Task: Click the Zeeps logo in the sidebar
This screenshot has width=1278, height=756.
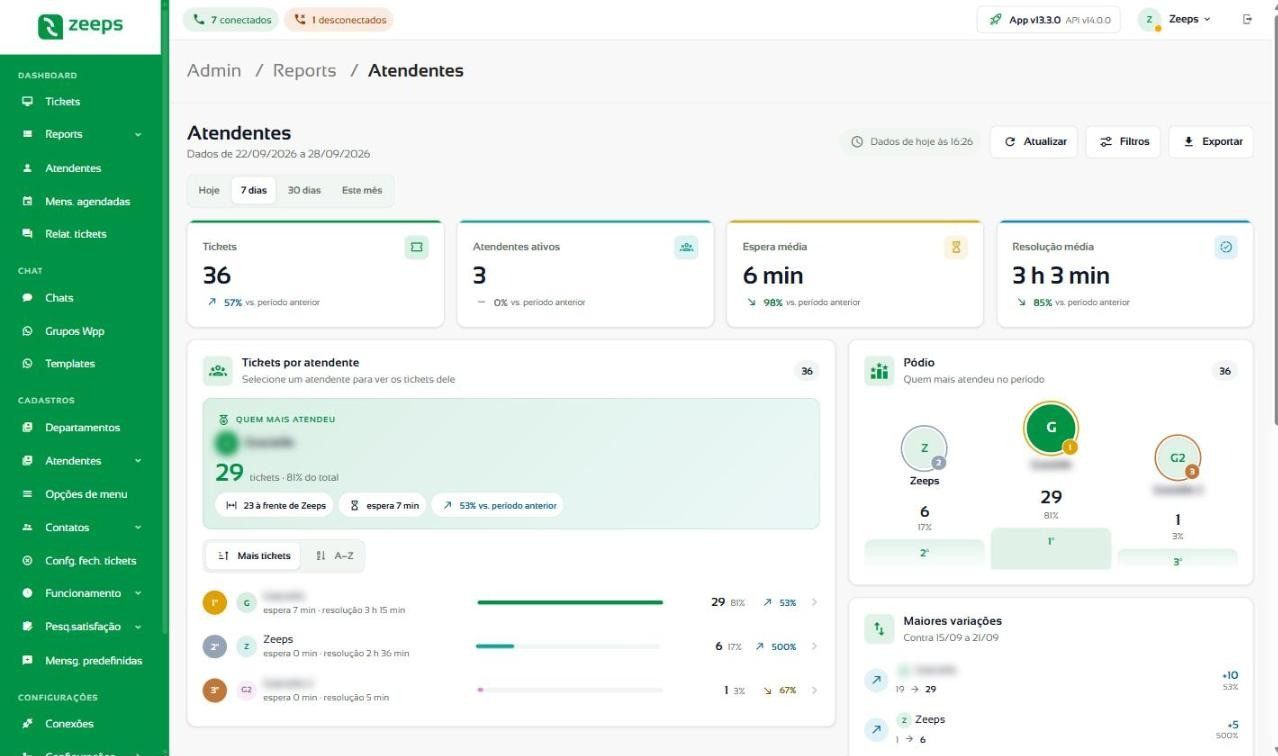Action: (80, 26)
